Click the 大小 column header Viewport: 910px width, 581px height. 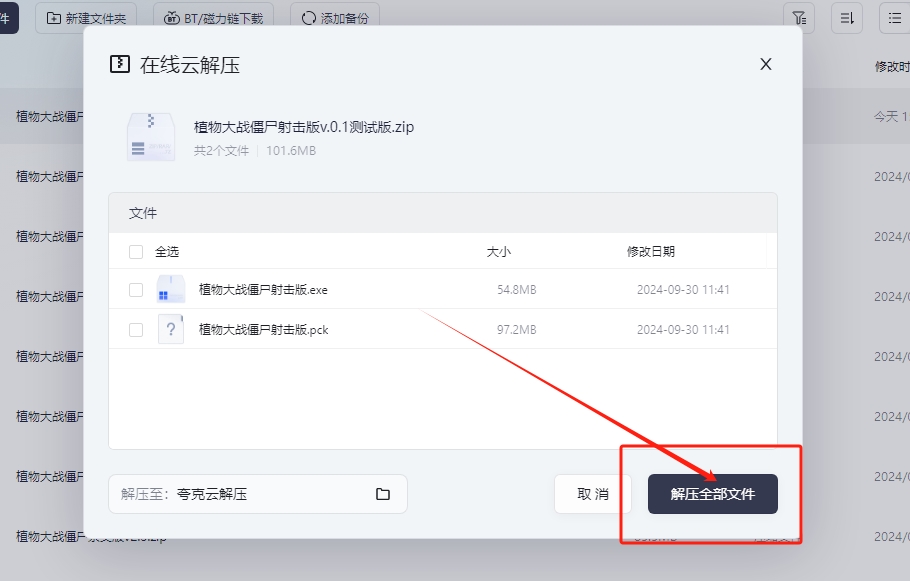pos(498,252)
